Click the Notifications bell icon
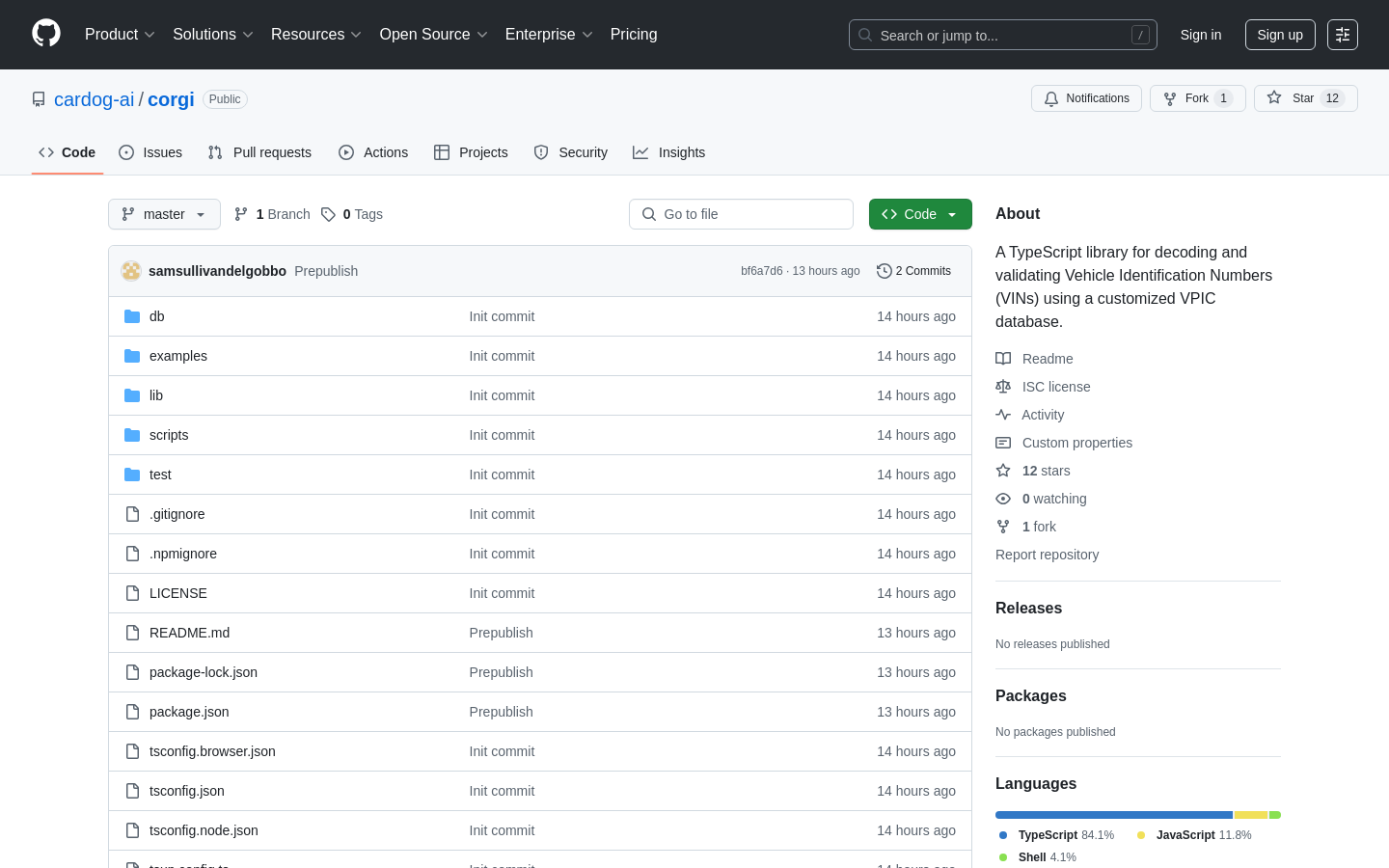1389x868 pixels. 1051,98
